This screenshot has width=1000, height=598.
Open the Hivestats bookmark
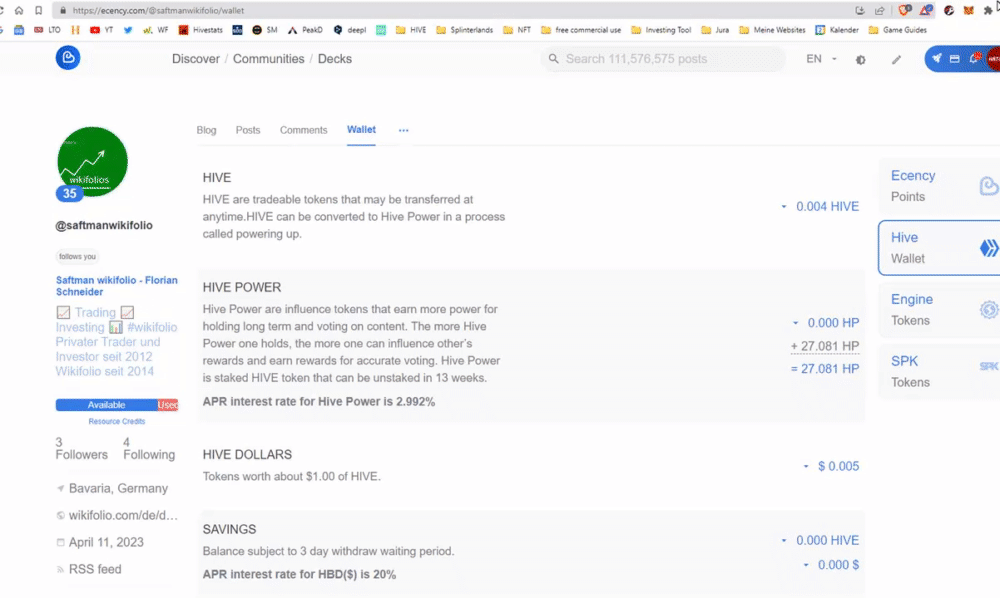(200, 30)
